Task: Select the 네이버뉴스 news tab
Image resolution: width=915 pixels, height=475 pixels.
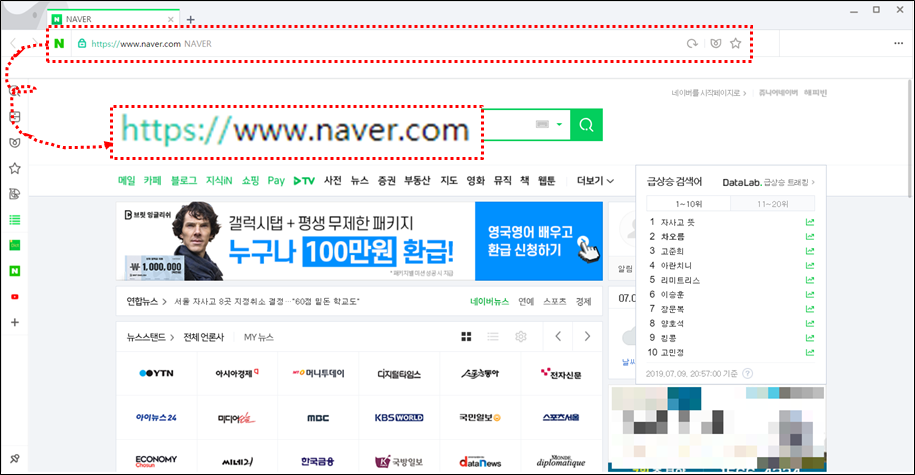Action: [490, 302]
